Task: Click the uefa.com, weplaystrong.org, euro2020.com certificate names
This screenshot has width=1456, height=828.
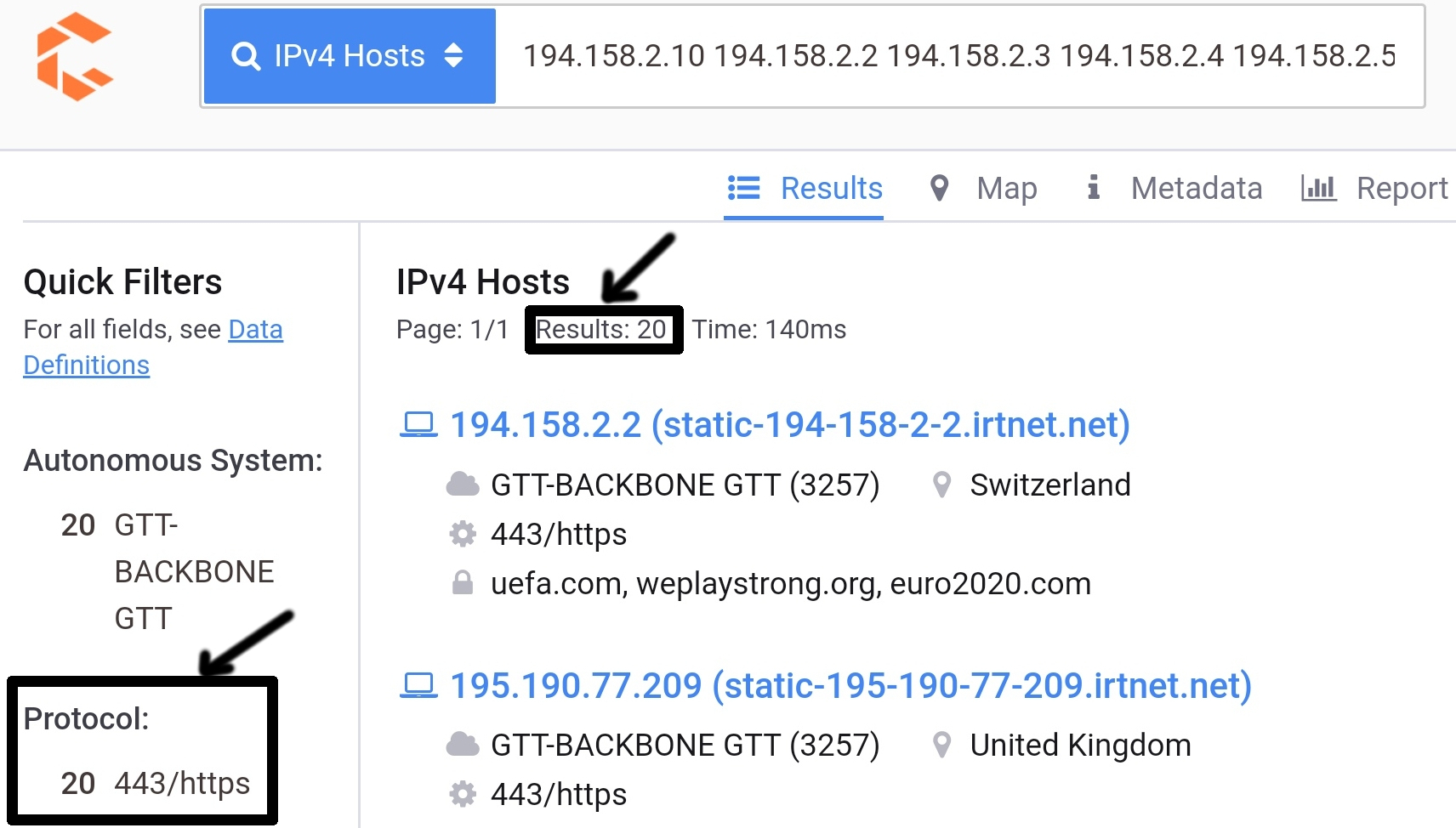Action: click(x=791, y=584)
